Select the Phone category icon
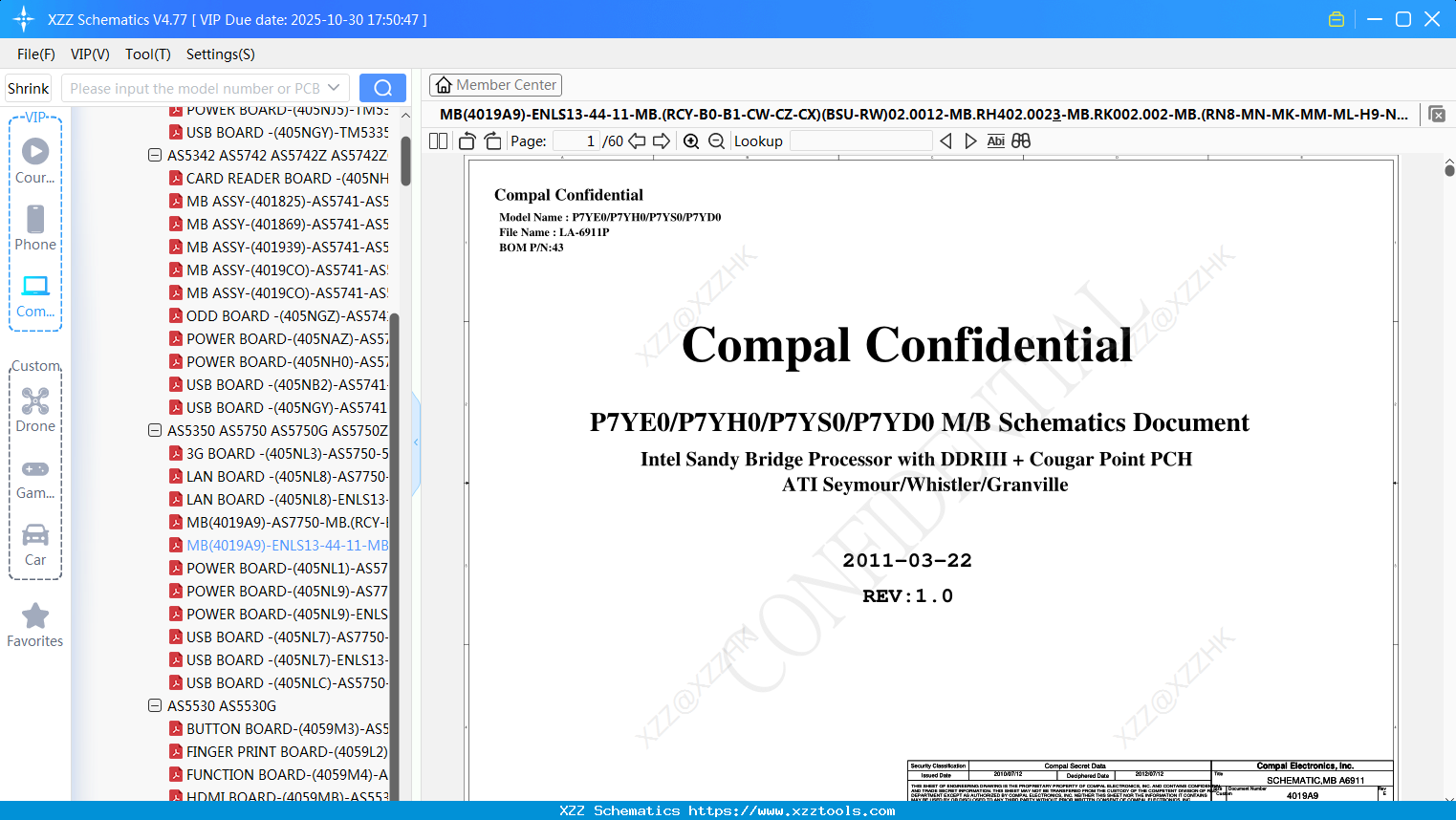Viewport: 1456px width, 820px height. coord(35,227)
